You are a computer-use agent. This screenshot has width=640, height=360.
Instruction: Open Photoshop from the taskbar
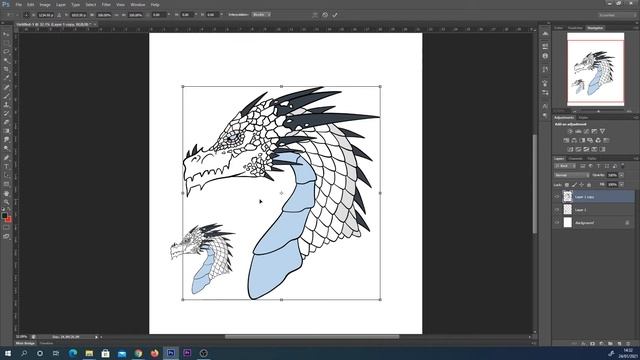point(171,353)
